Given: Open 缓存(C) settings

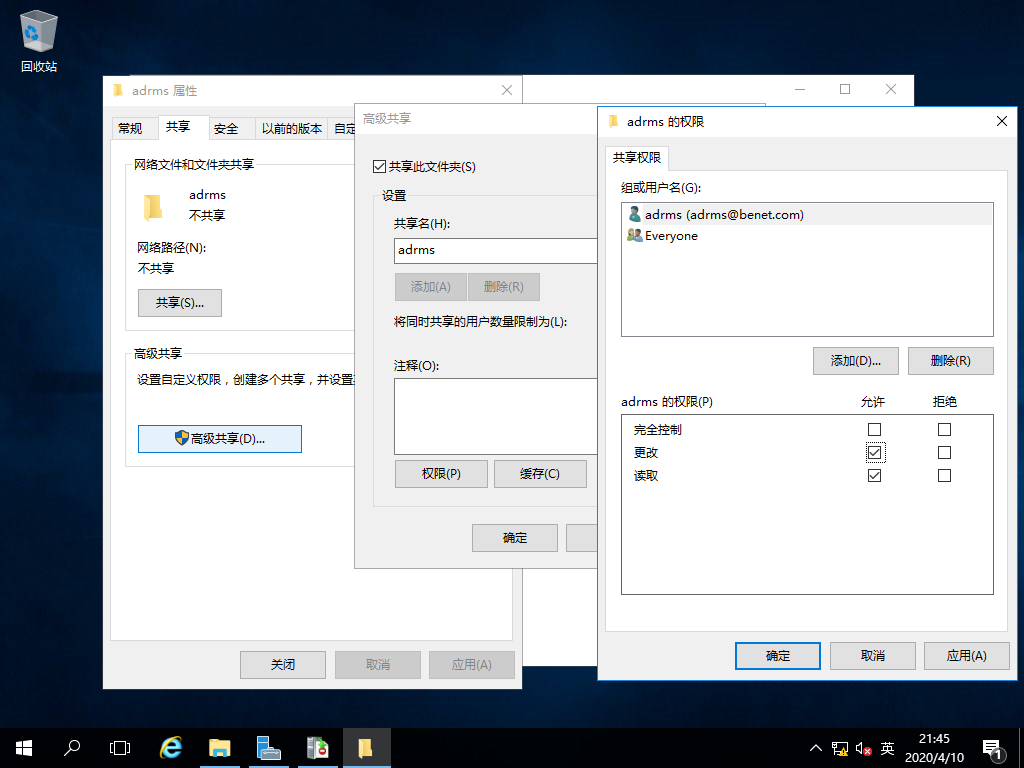Looking at the screenshot, I should tap(540, 473).
